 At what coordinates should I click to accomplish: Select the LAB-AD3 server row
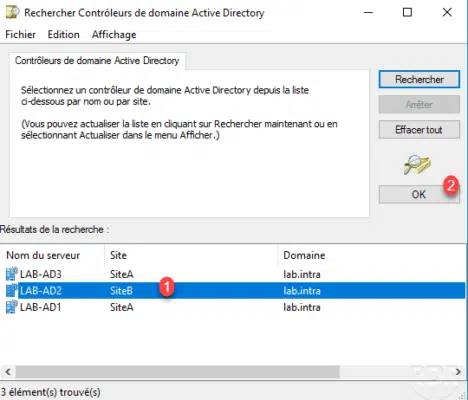click(x=233, y=274)
